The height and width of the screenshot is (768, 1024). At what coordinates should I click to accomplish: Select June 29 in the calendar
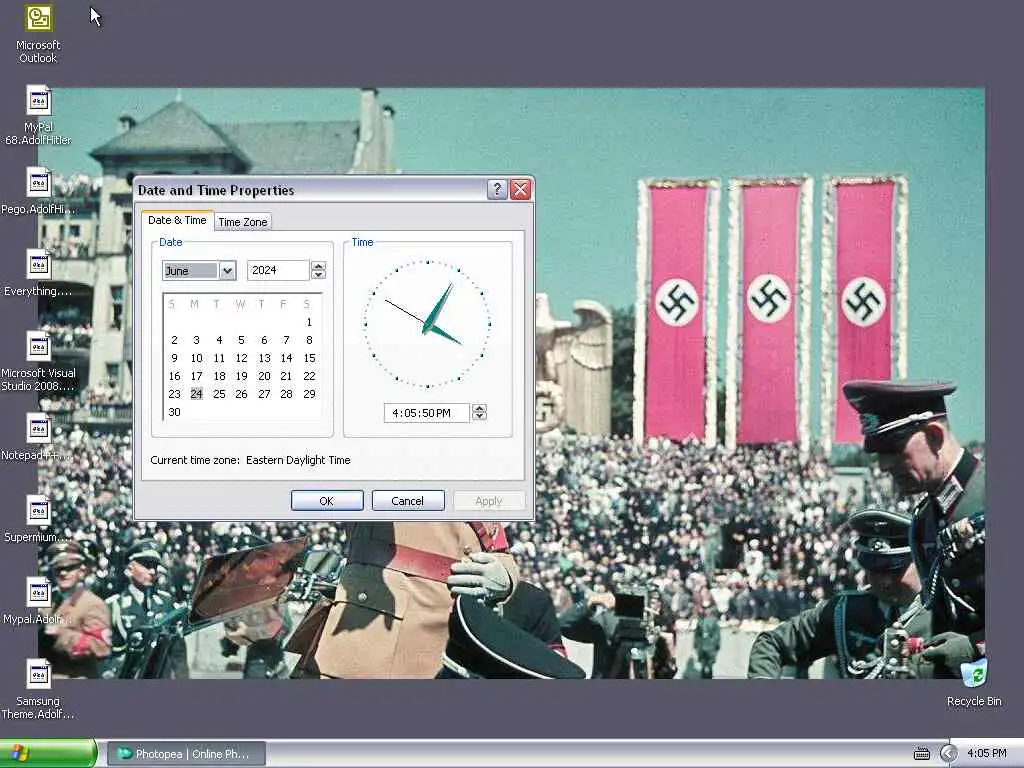tap(309, 394)
